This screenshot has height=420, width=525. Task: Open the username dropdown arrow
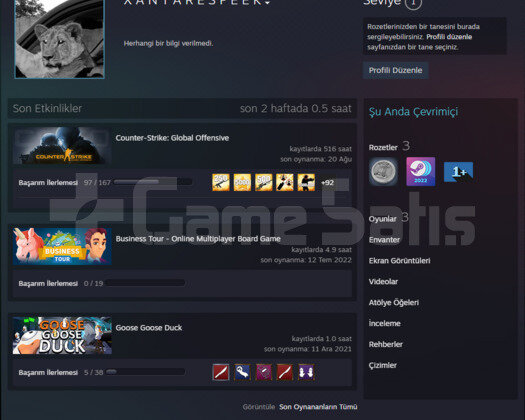(x=267, y=3)
